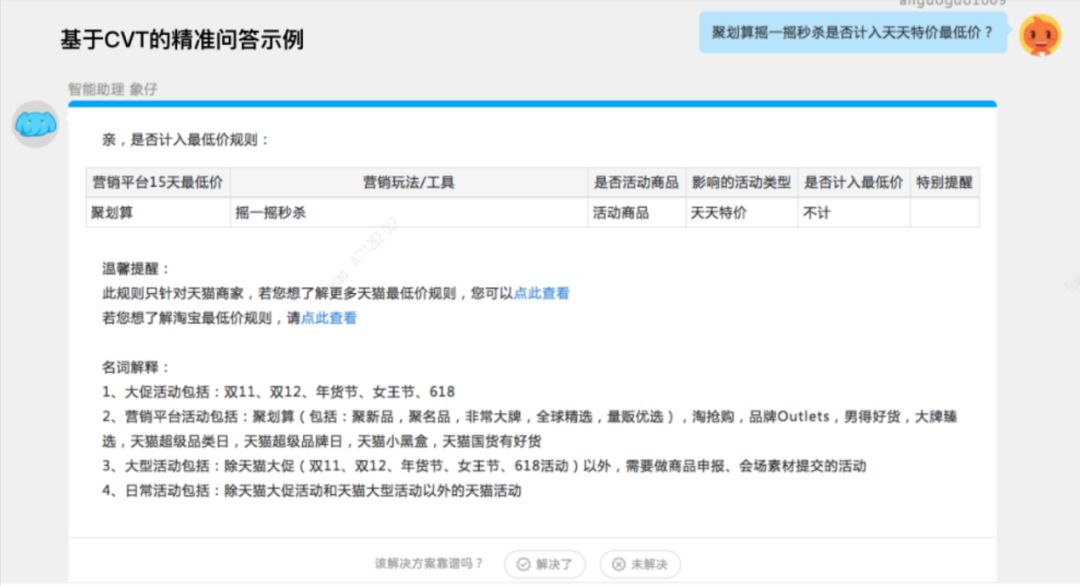Click the 解决了 feedback button
1080x586 pixels.
(545, 564)
